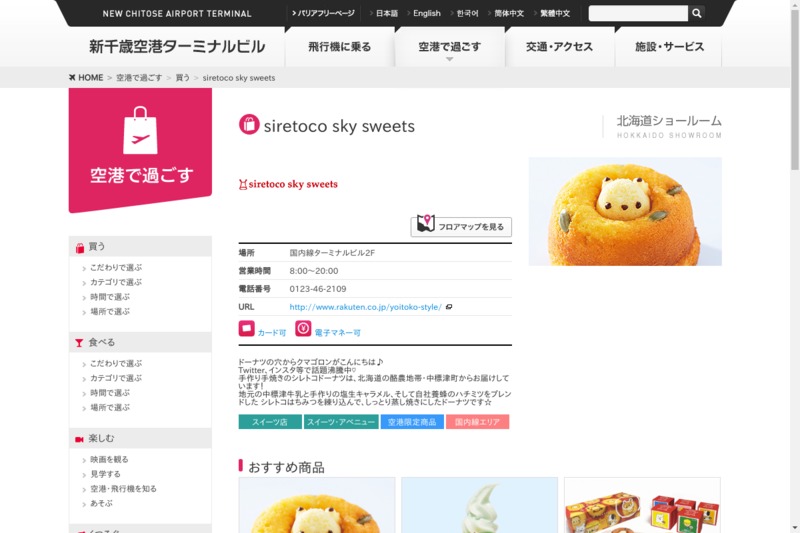Click the shopping bag icon beside 買う
This screenshot has height=533, width=800.
point(80,247)
